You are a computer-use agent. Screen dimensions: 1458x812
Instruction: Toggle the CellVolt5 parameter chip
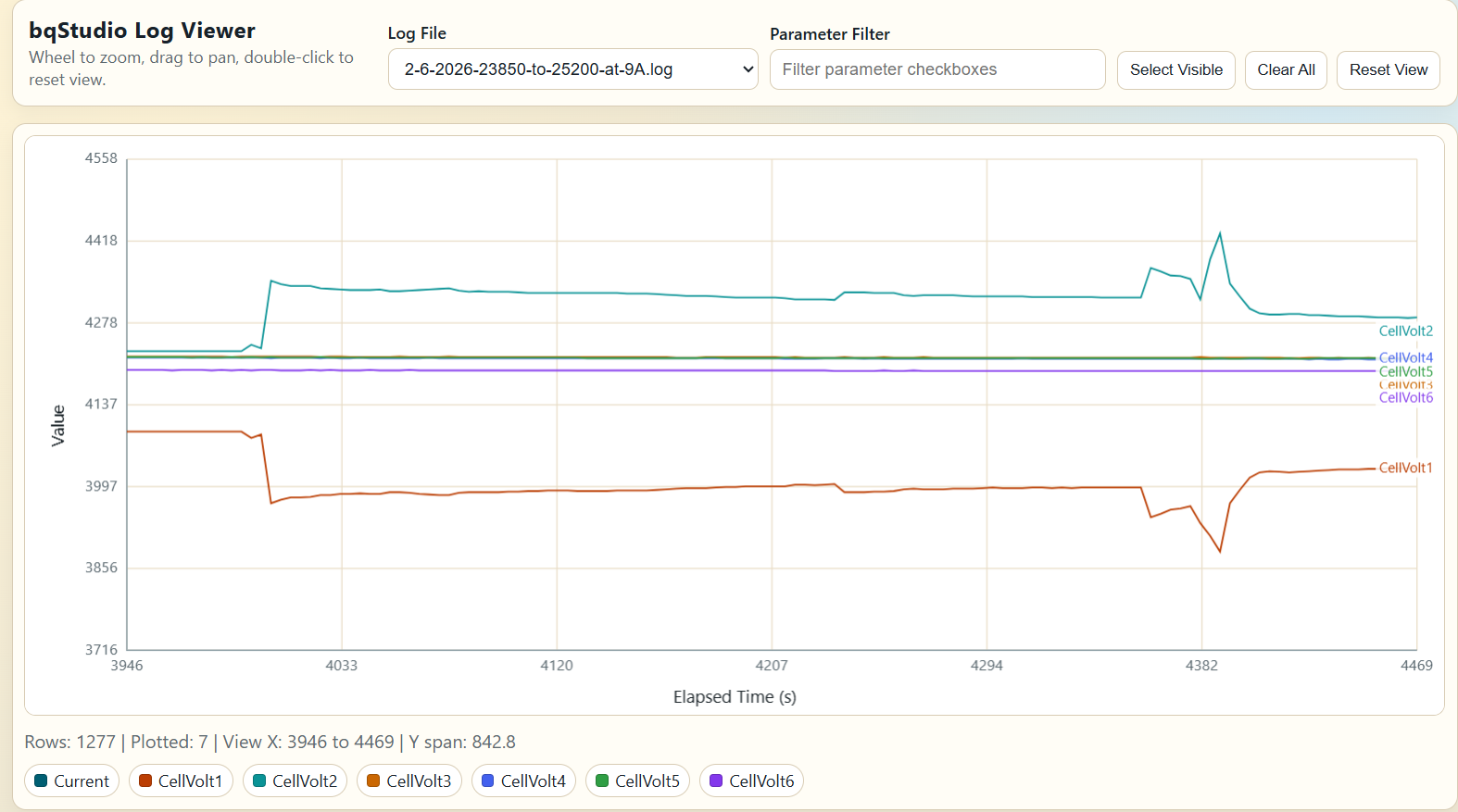point(637,781)
